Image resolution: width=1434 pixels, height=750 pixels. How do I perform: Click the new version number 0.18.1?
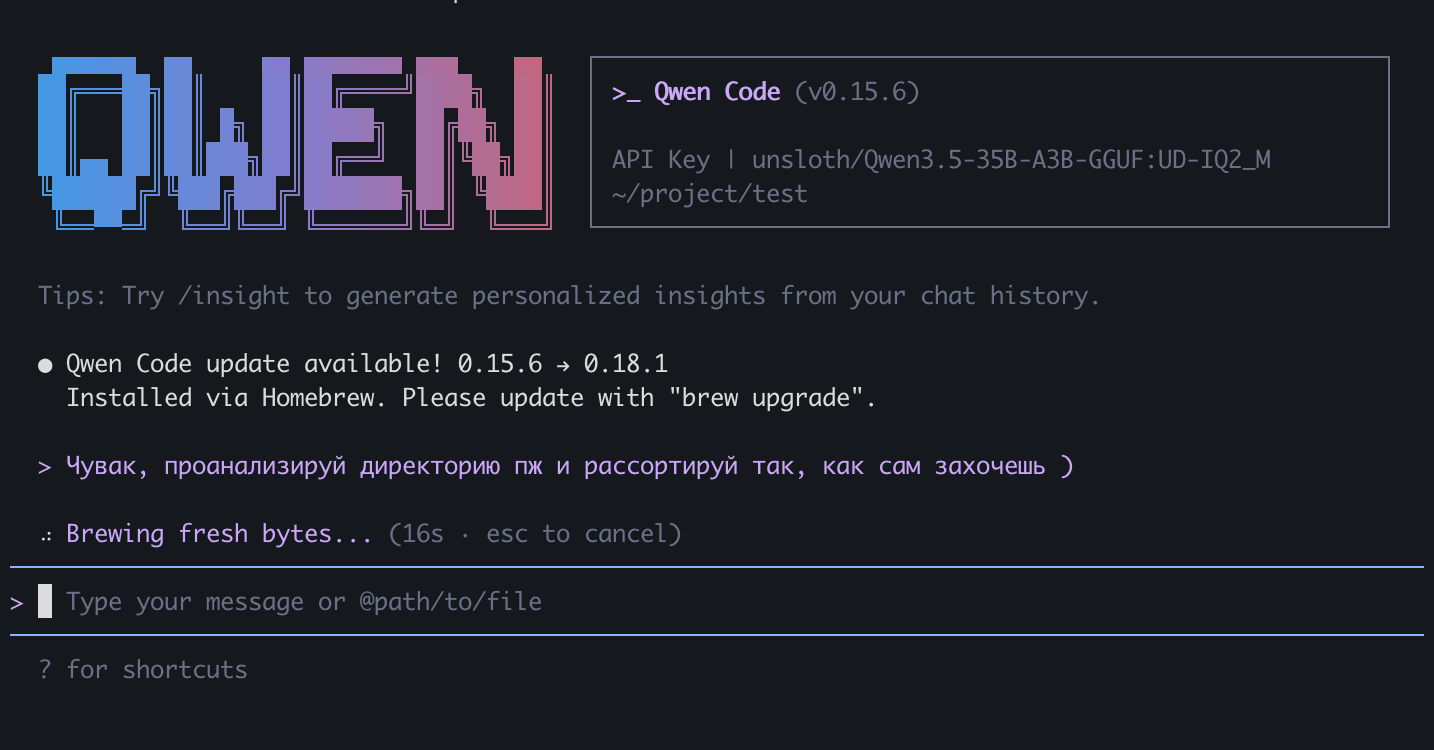(626, 364)
